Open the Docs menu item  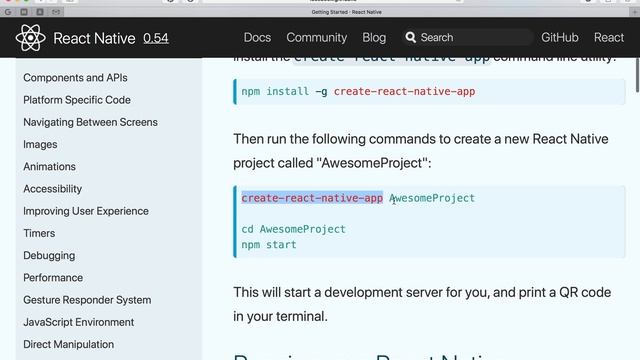point(257,38)
